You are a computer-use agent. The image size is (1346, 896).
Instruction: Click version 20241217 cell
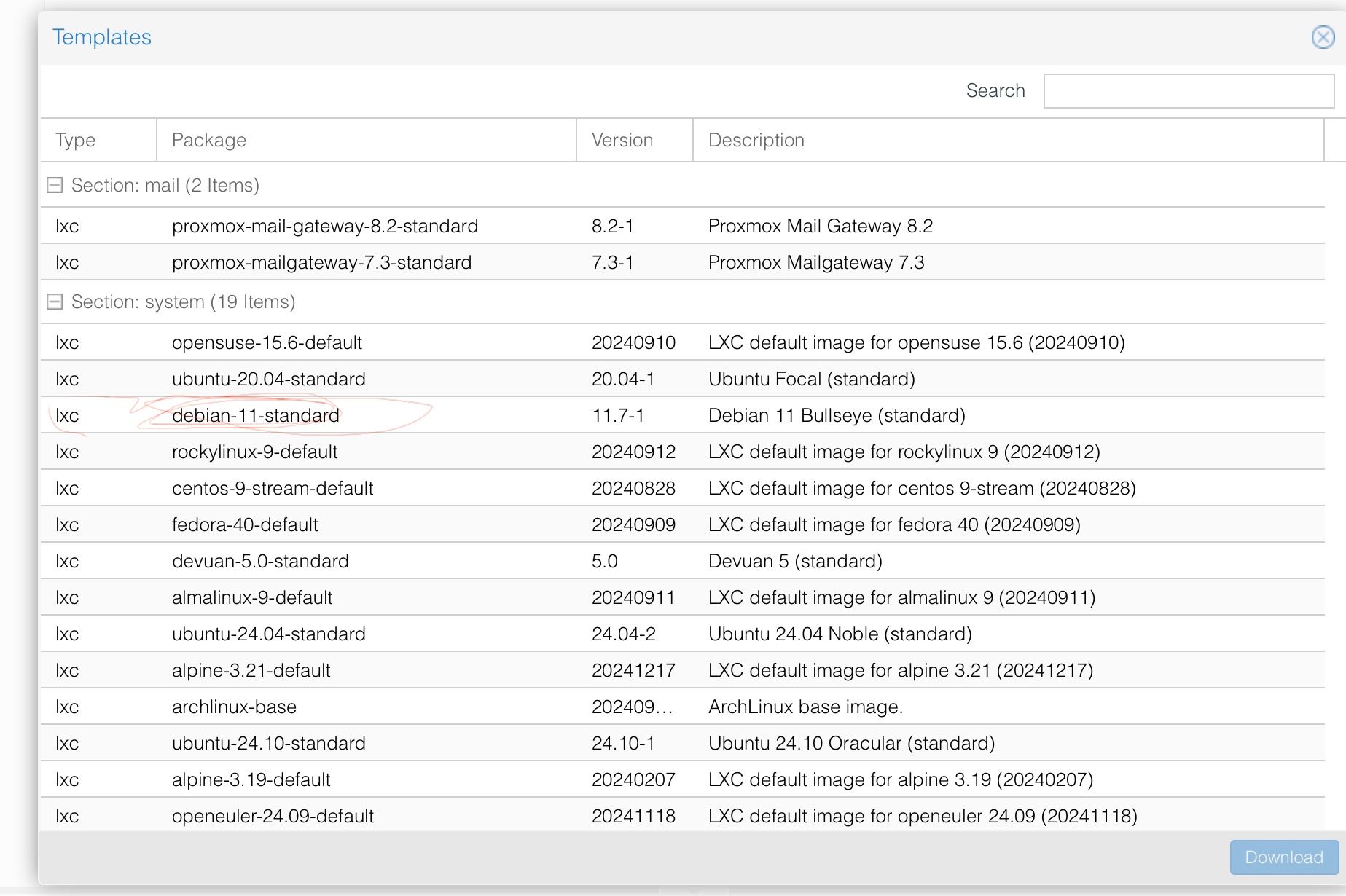tap(633, 670)
